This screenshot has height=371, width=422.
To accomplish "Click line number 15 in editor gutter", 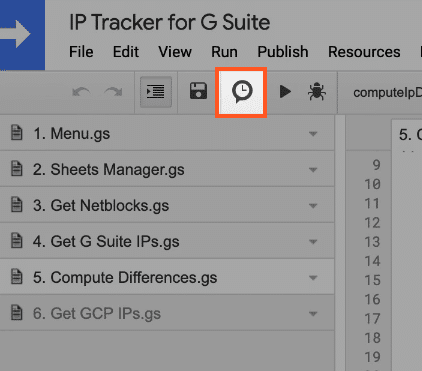I will (372, 280).
